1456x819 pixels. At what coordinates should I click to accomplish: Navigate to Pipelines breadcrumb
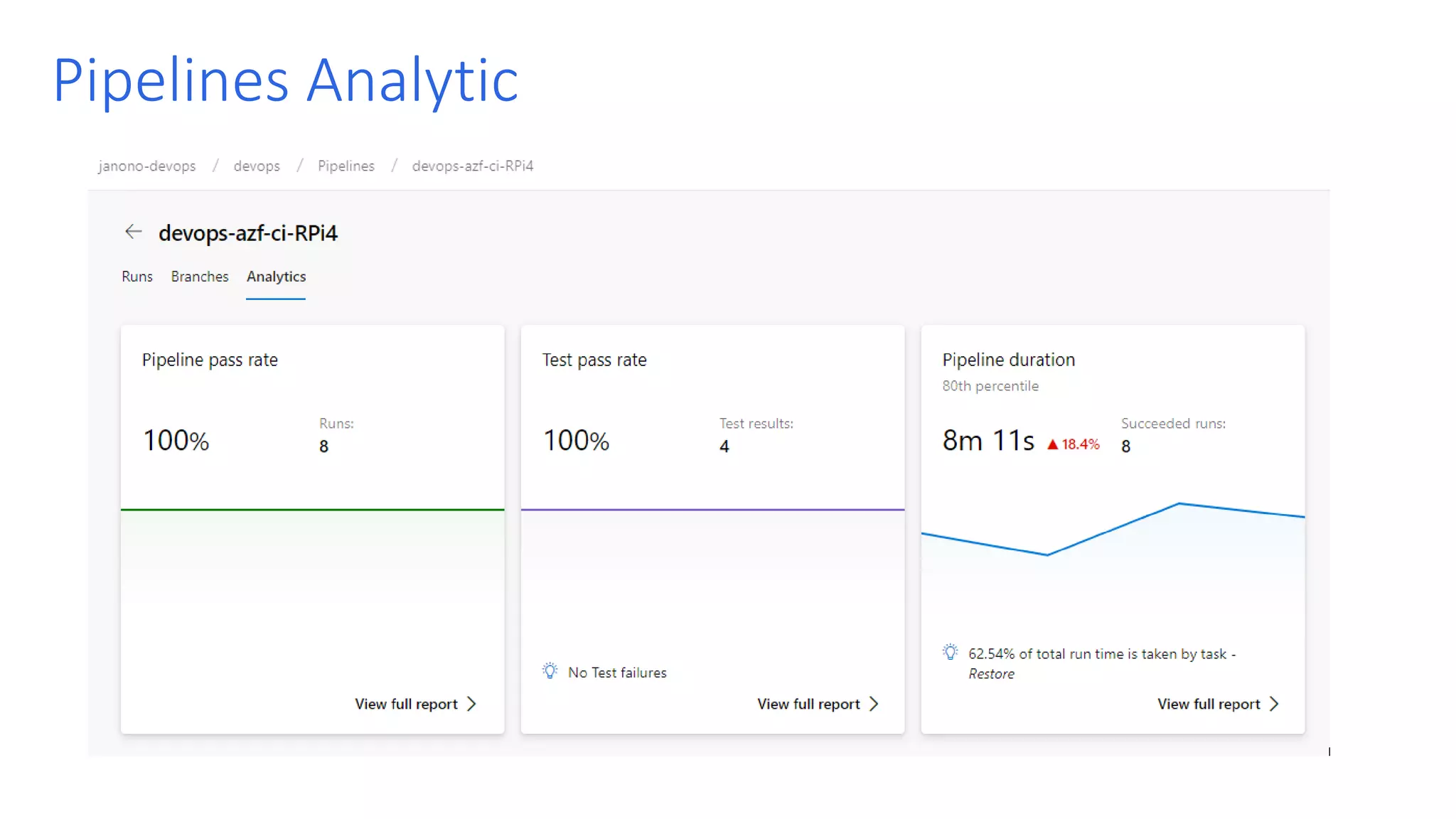click(346, 166)
